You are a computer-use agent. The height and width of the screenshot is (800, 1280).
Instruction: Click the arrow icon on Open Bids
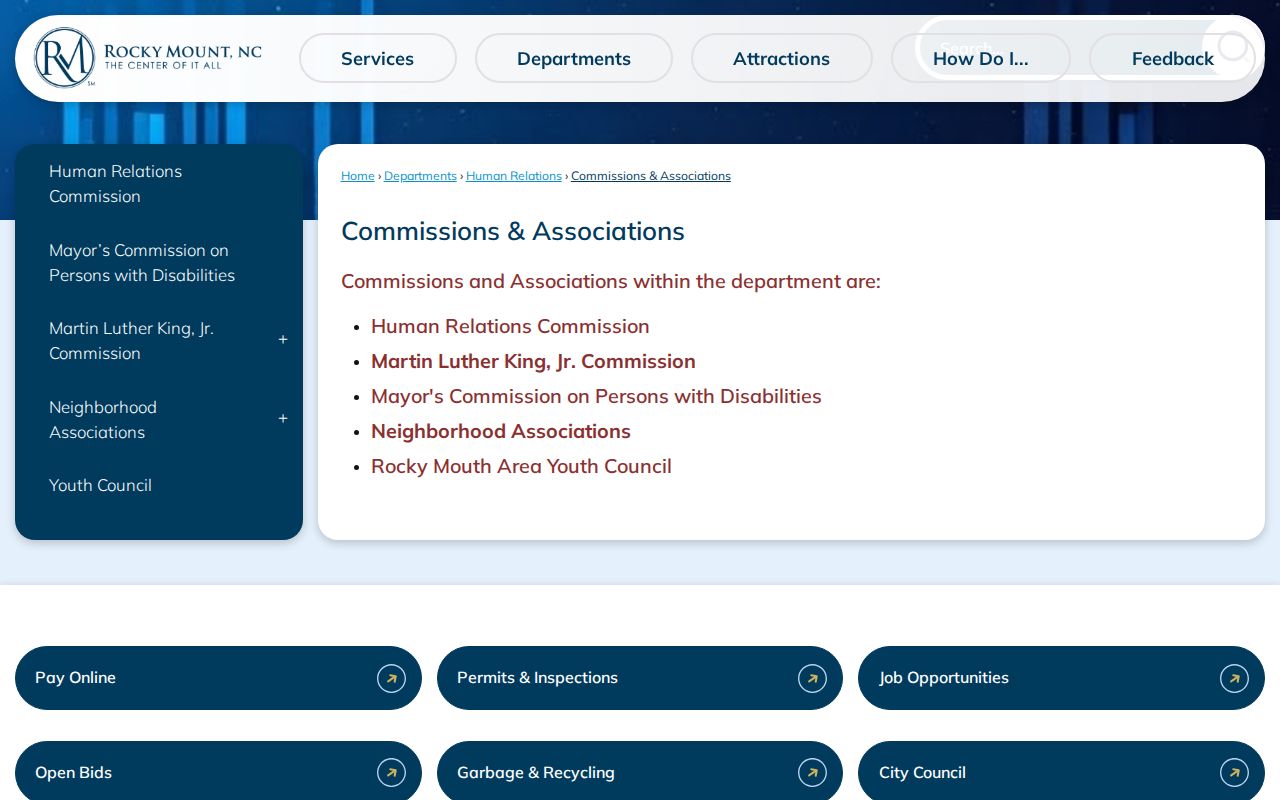tap(391, 773)
